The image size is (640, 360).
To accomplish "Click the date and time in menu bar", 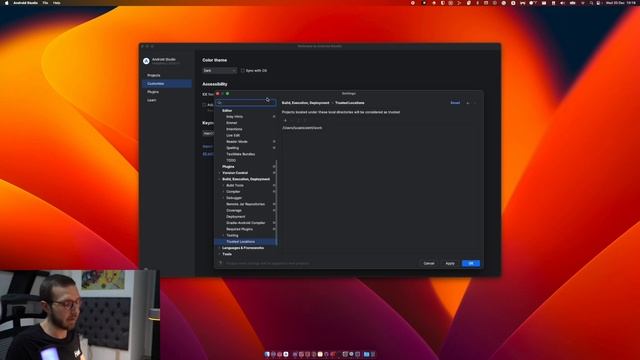I will coord(621,3).
